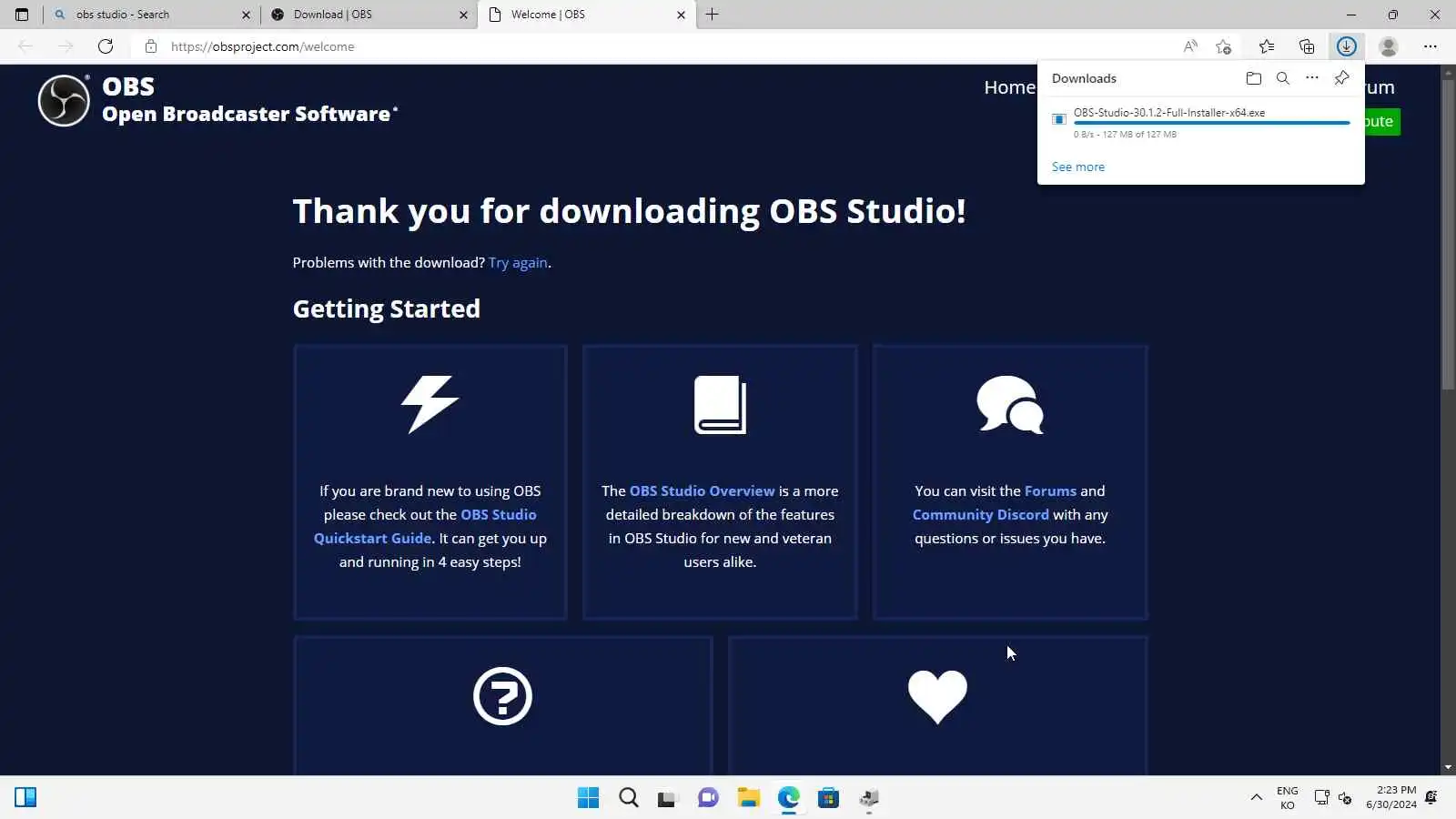Open File Explorer from taskbar
1456x819 pixels.
pos(748,797)
